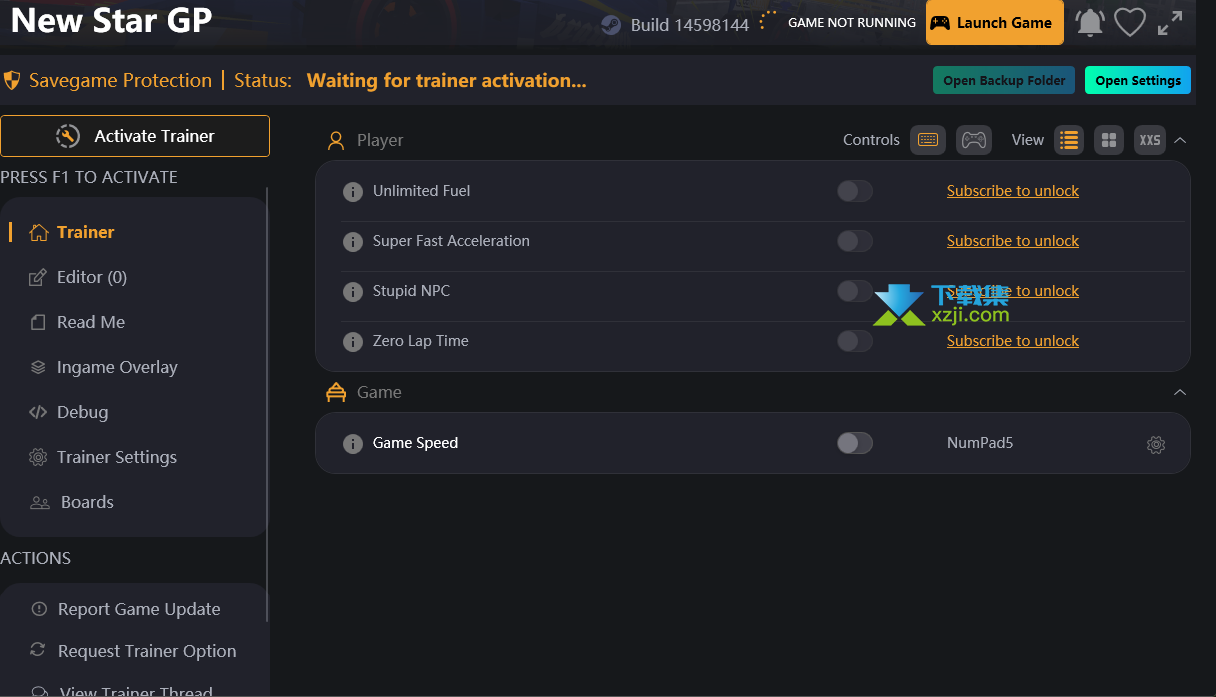
Task: Click info icon beside Stupid NPC
Action: pyautogui.click(x=352, y=292)
